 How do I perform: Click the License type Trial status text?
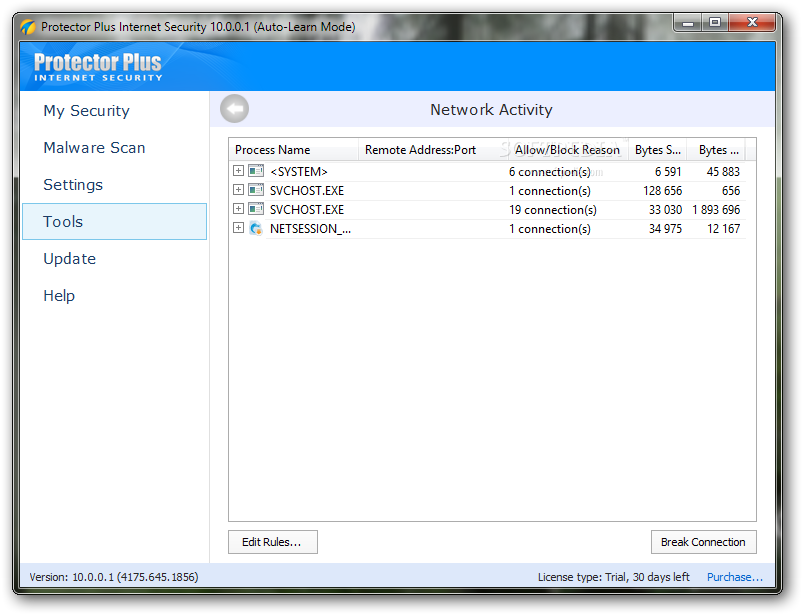click(x=614, y=577)
